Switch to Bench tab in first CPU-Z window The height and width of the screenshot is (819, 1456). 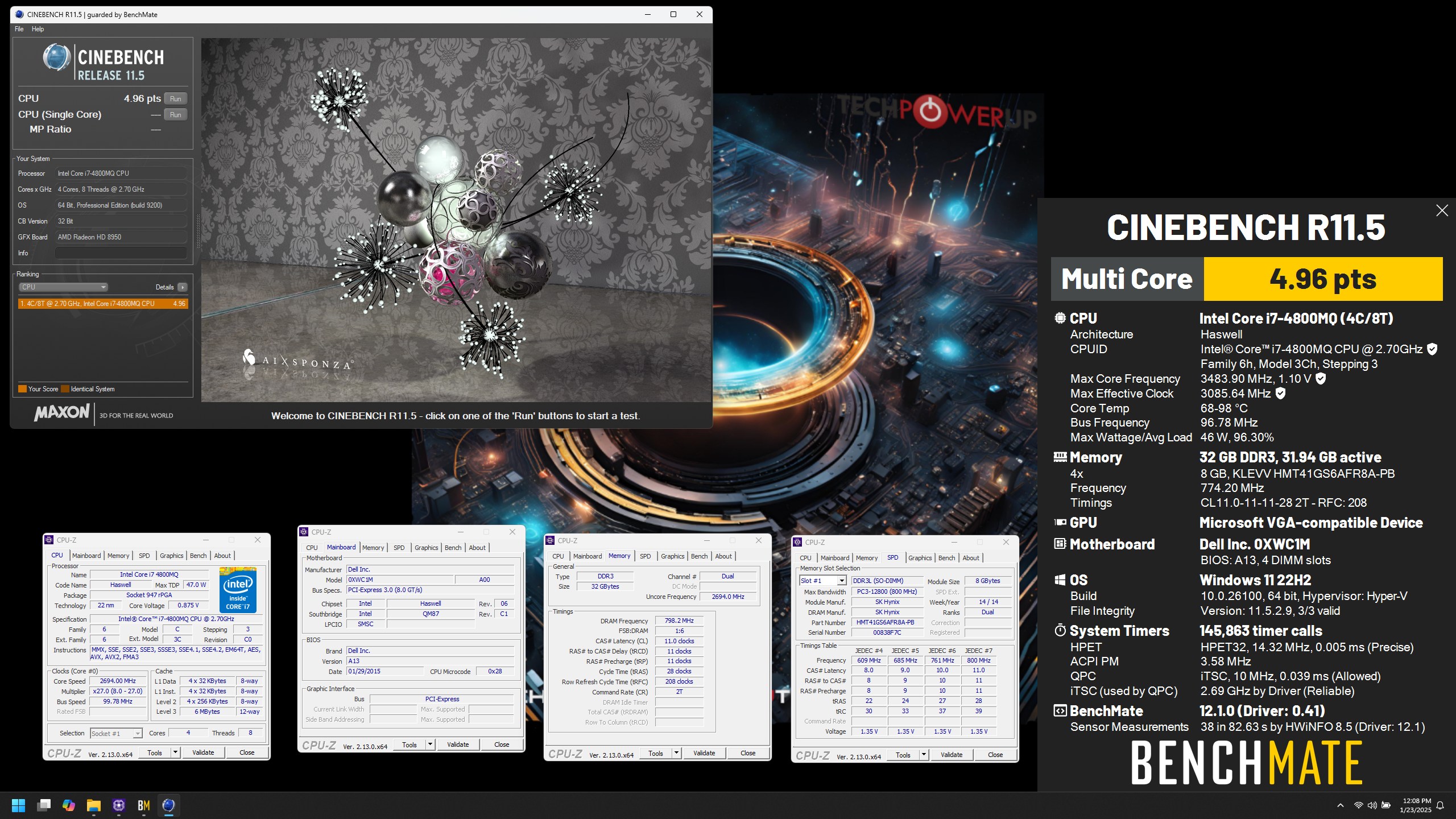point(198,556)
